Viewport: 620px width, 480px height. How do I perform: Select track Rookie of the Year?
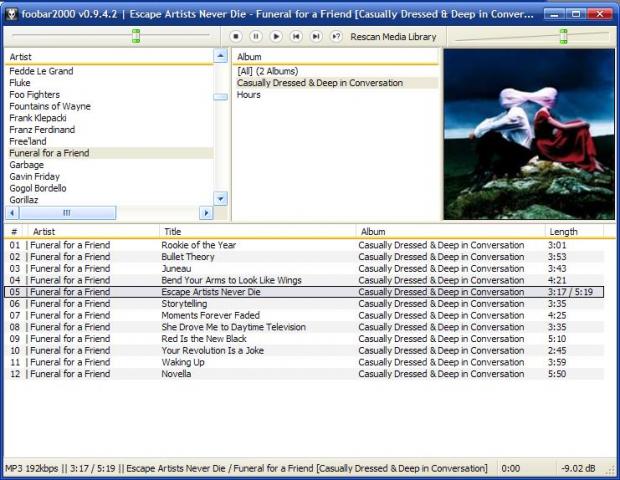304,245
